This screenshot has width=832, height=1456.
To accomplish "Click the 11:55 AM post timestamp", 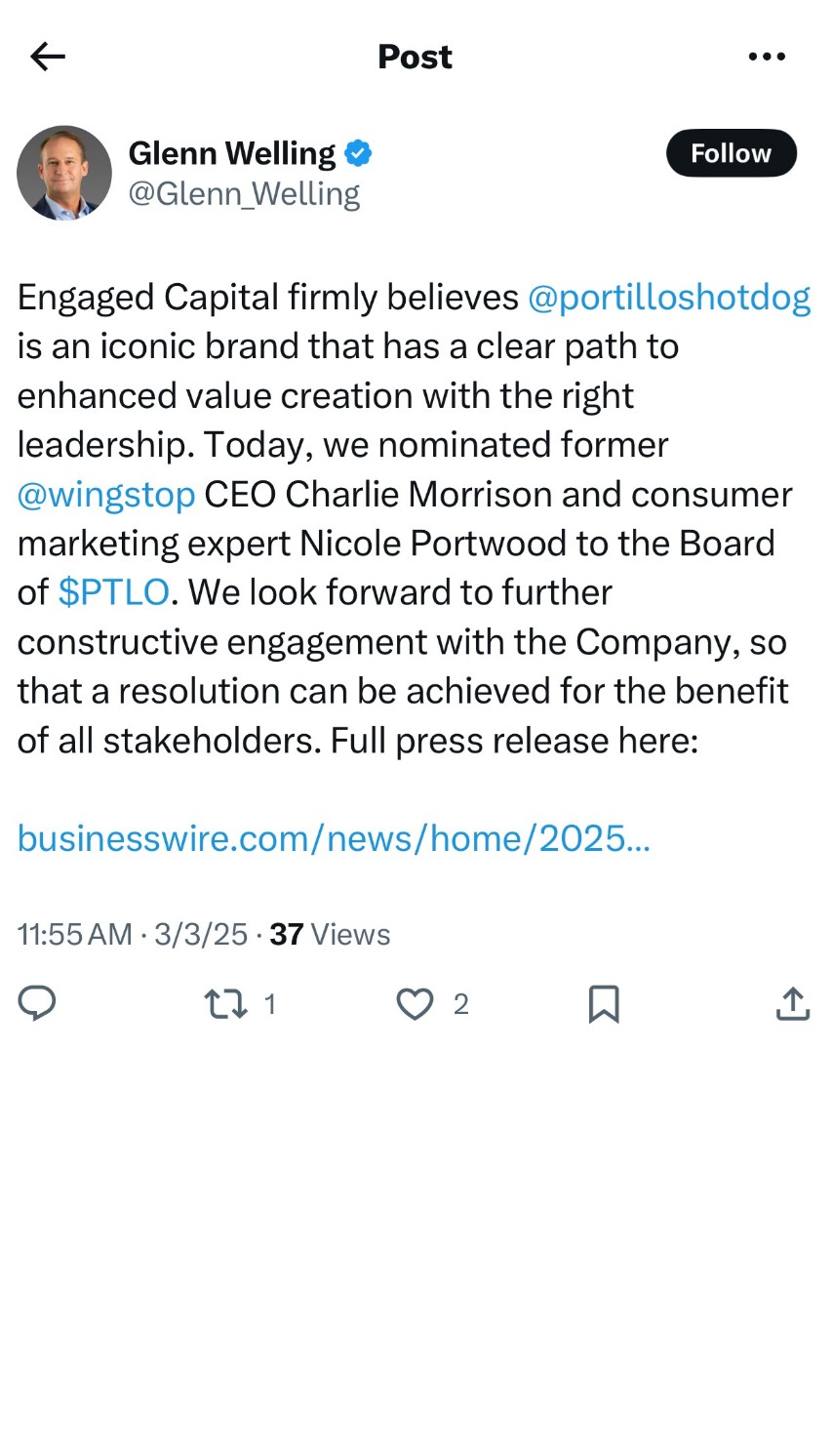I will [75, 934].
